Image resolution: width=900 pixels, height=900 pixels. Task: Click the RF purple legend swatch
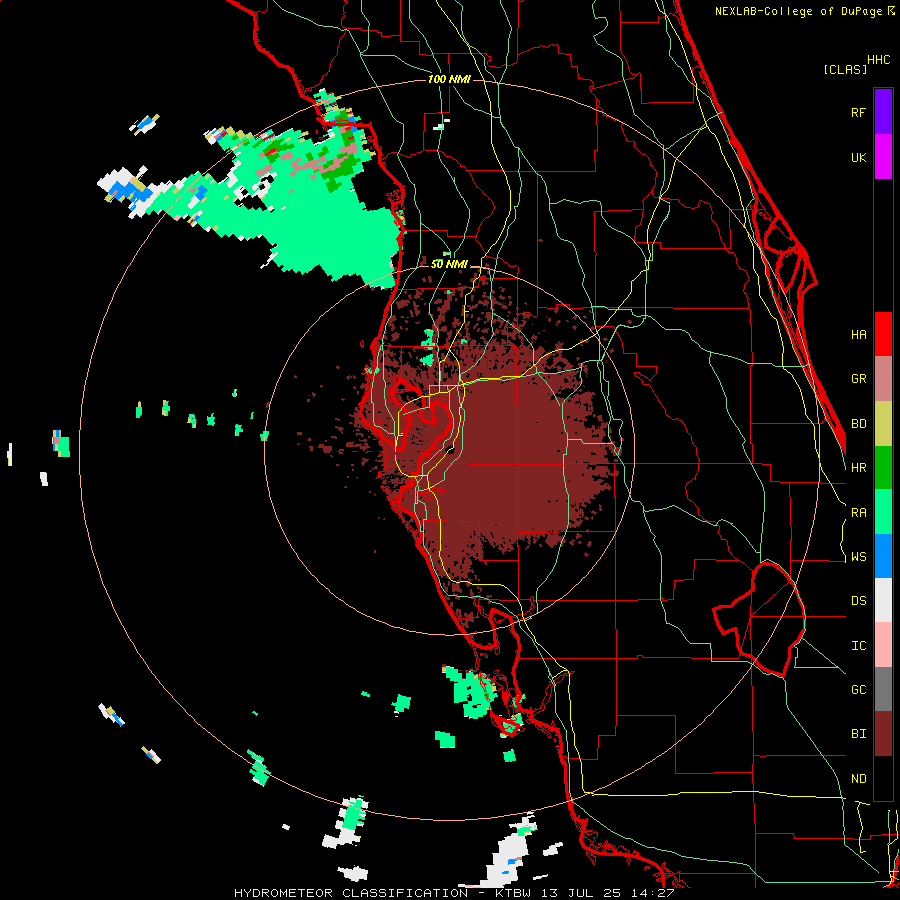[x=883, y=112]
